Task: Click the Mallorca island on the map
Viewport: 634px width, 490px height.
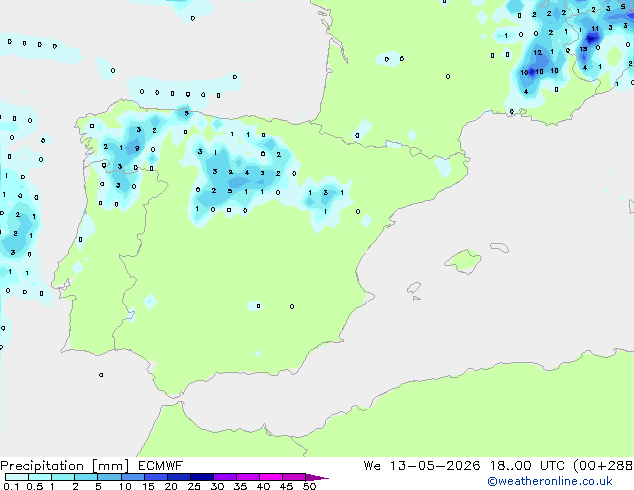Action: pyautogui.click(x=463, y=261)
